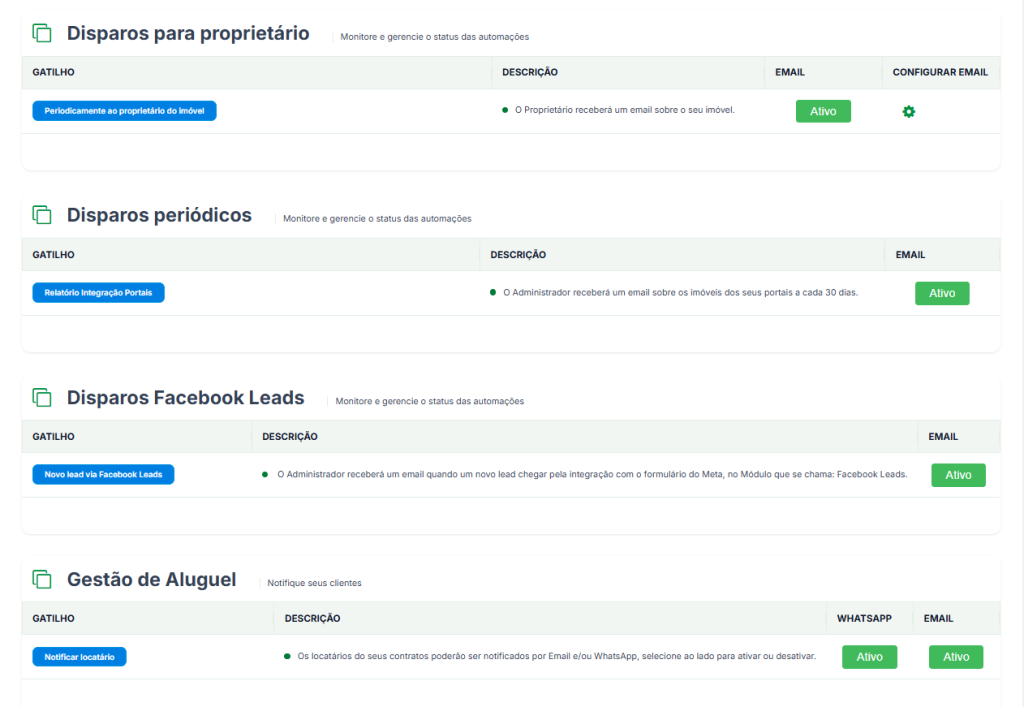Click the WHATSAPP column header
The width and height of the screenshot is (1024, 707).
coord(864,618)
